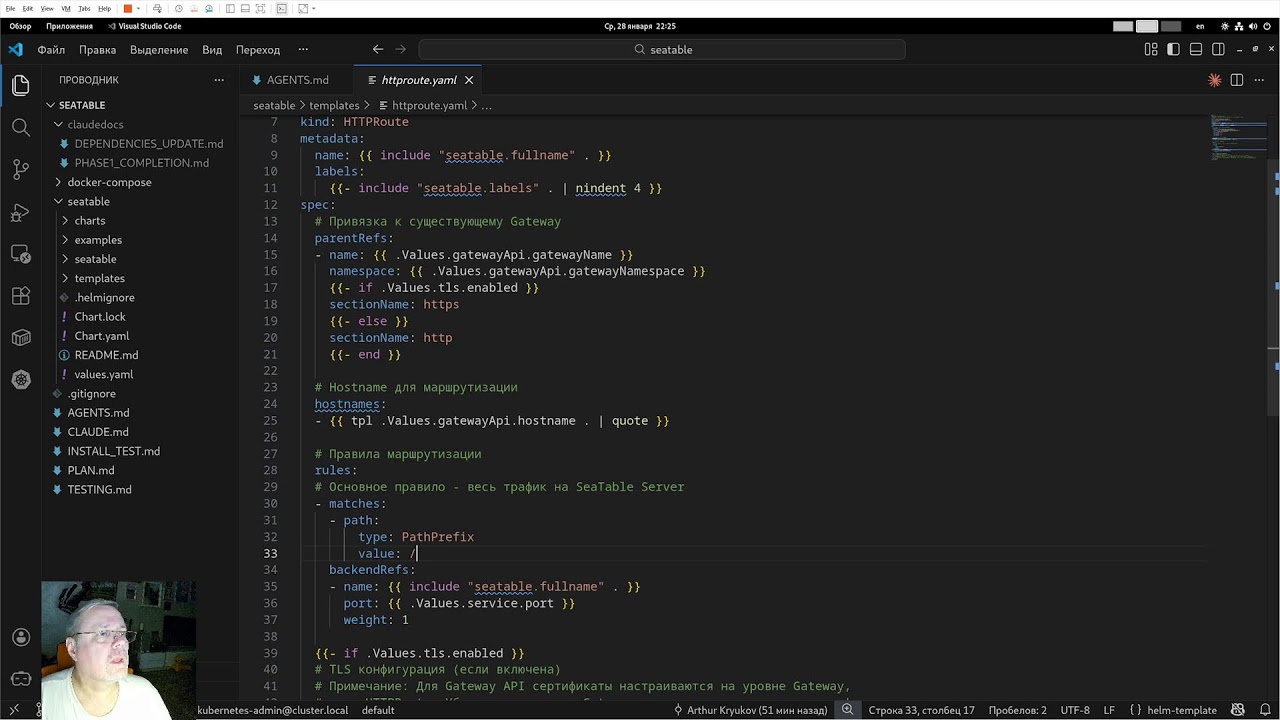Toggle the bottom panel layout button

1196,49
